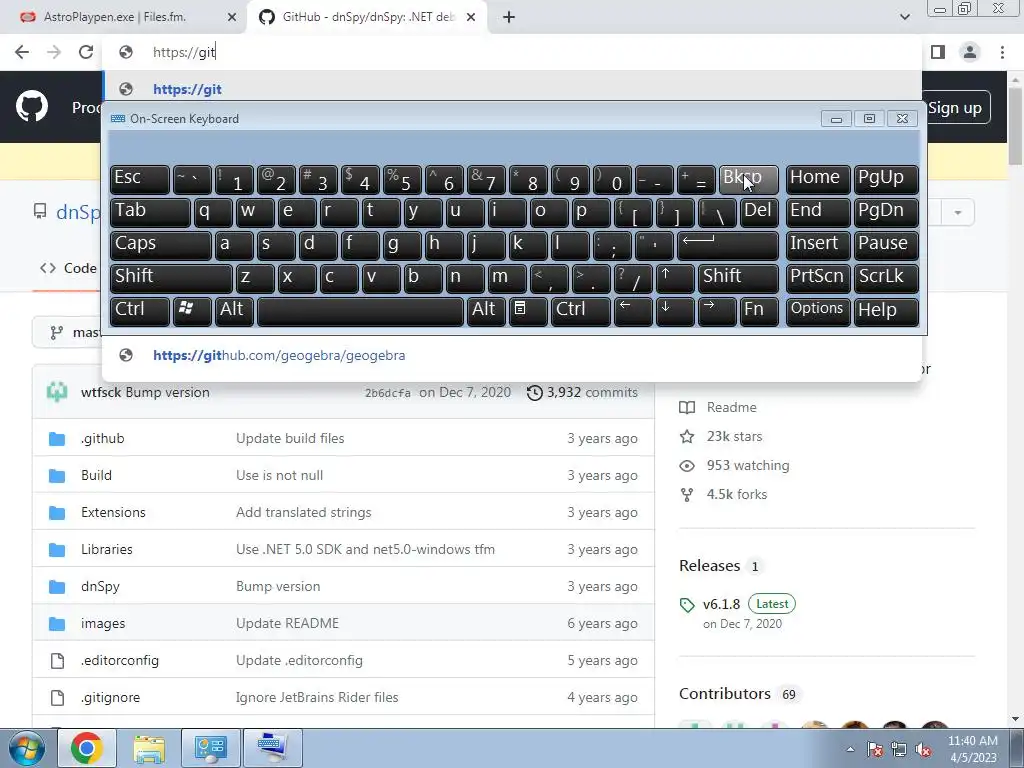Go back with the browser back arrow
The height and width of the screenshot is (768, 1024).
[22, 52]
